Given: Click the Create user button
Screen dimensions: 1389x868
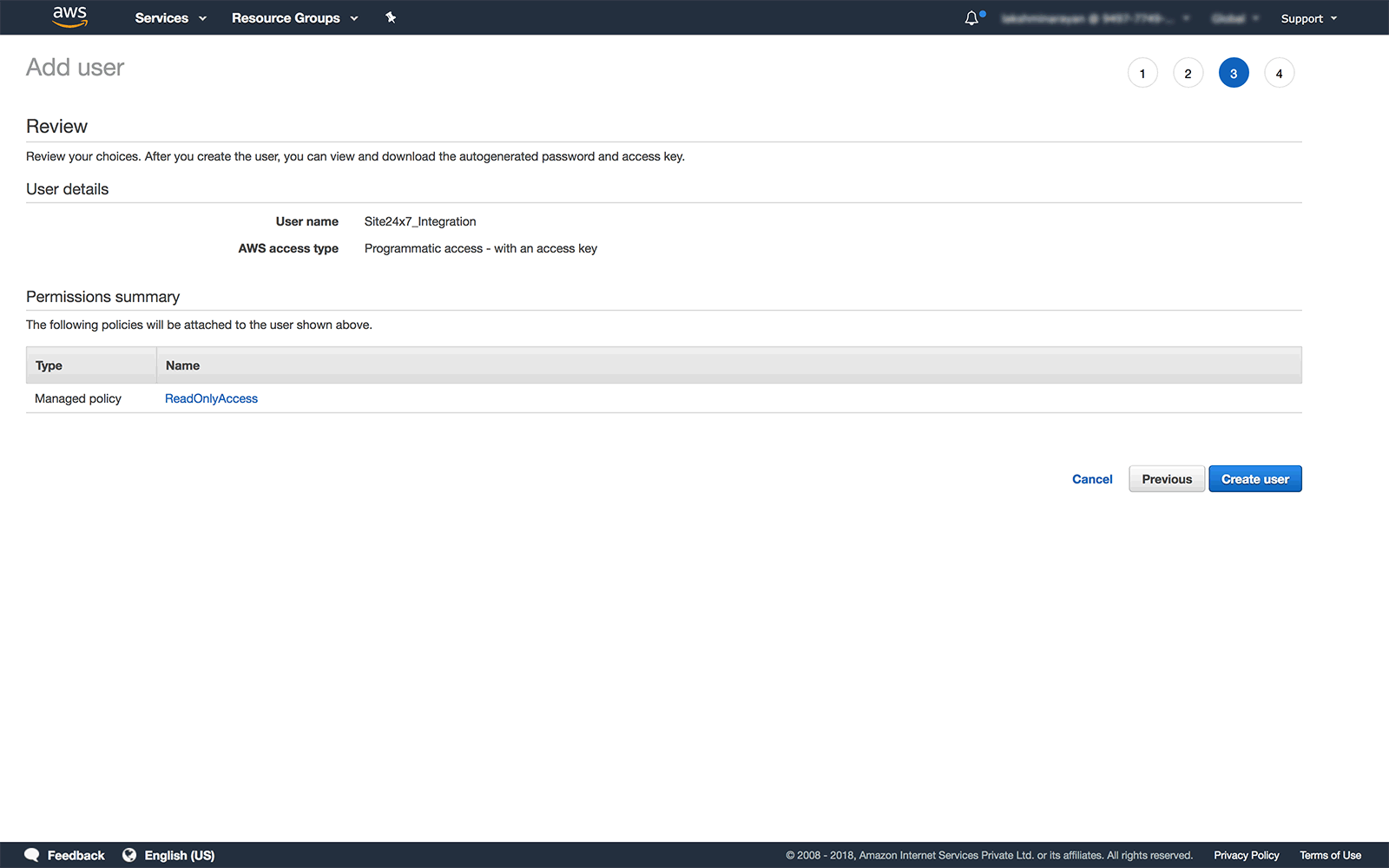Looking at the screenshot, I should tap(1254, 478).
